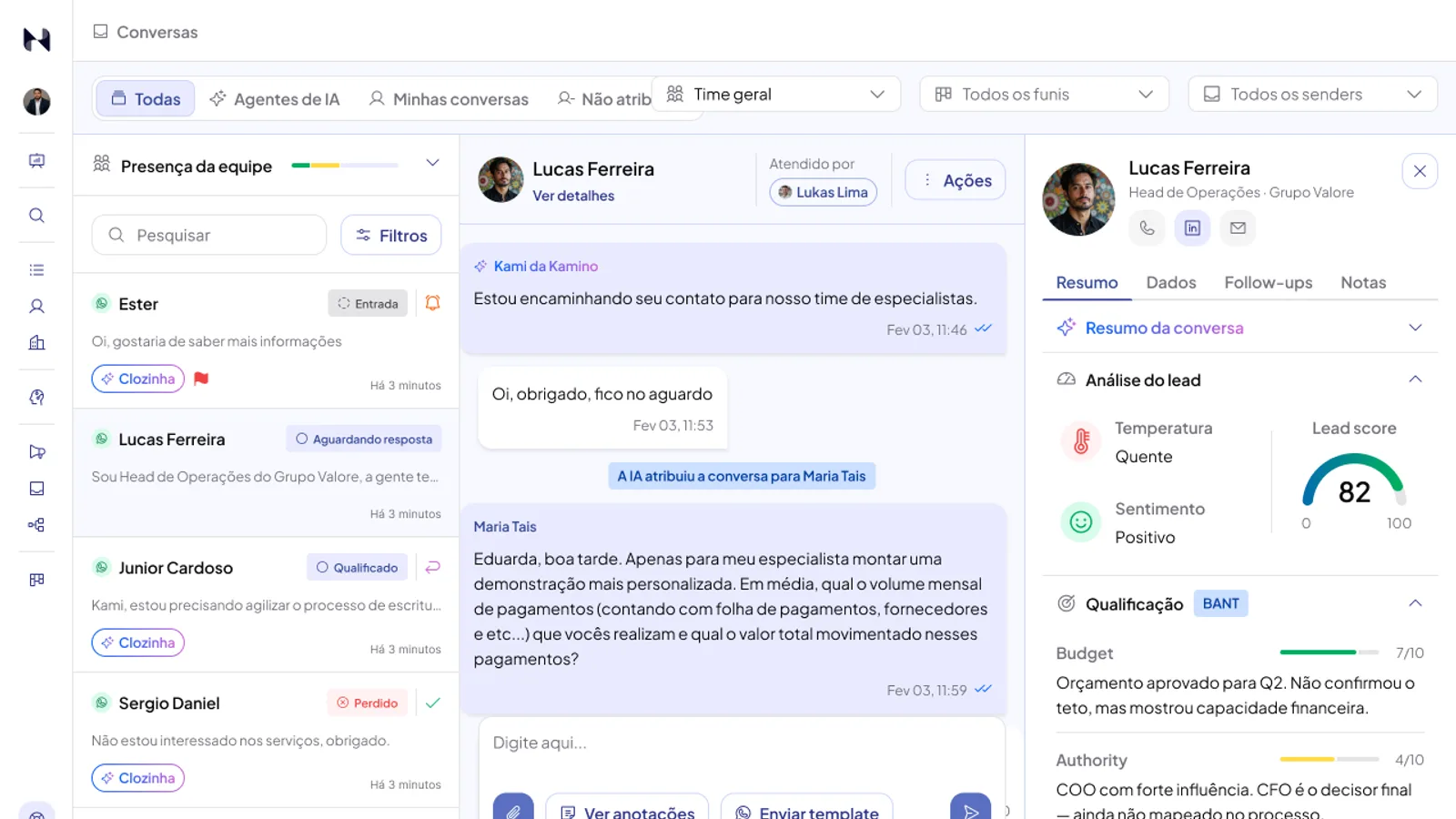Click the Qualificado badge on Junior Cardoso
The width and height of the screenshot is (1456, 819).
pos(357,567)
